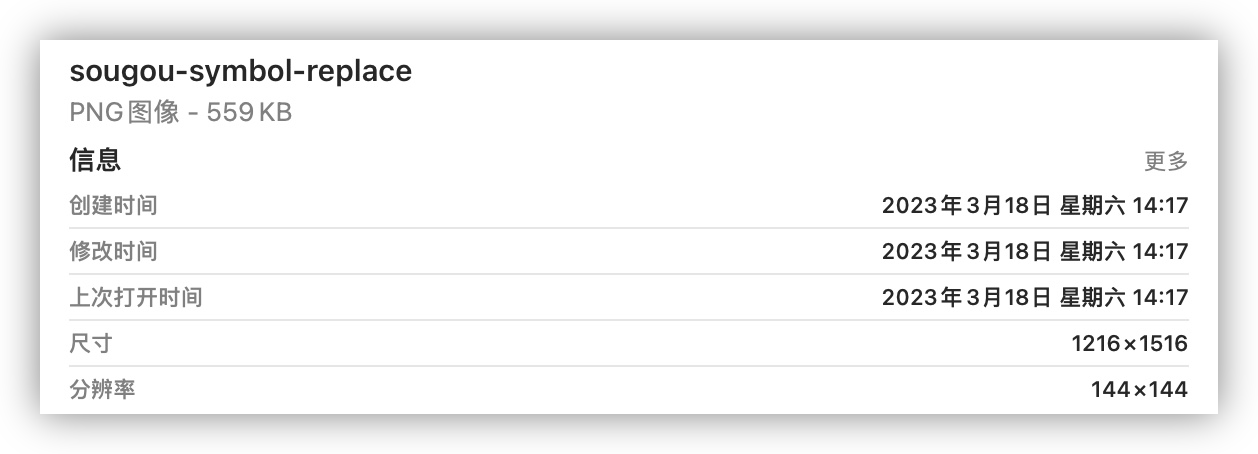Select the date 2023年3月18日 in 上次打开时间 row
Screen dimensions: 1258x454
pos(966,297)
